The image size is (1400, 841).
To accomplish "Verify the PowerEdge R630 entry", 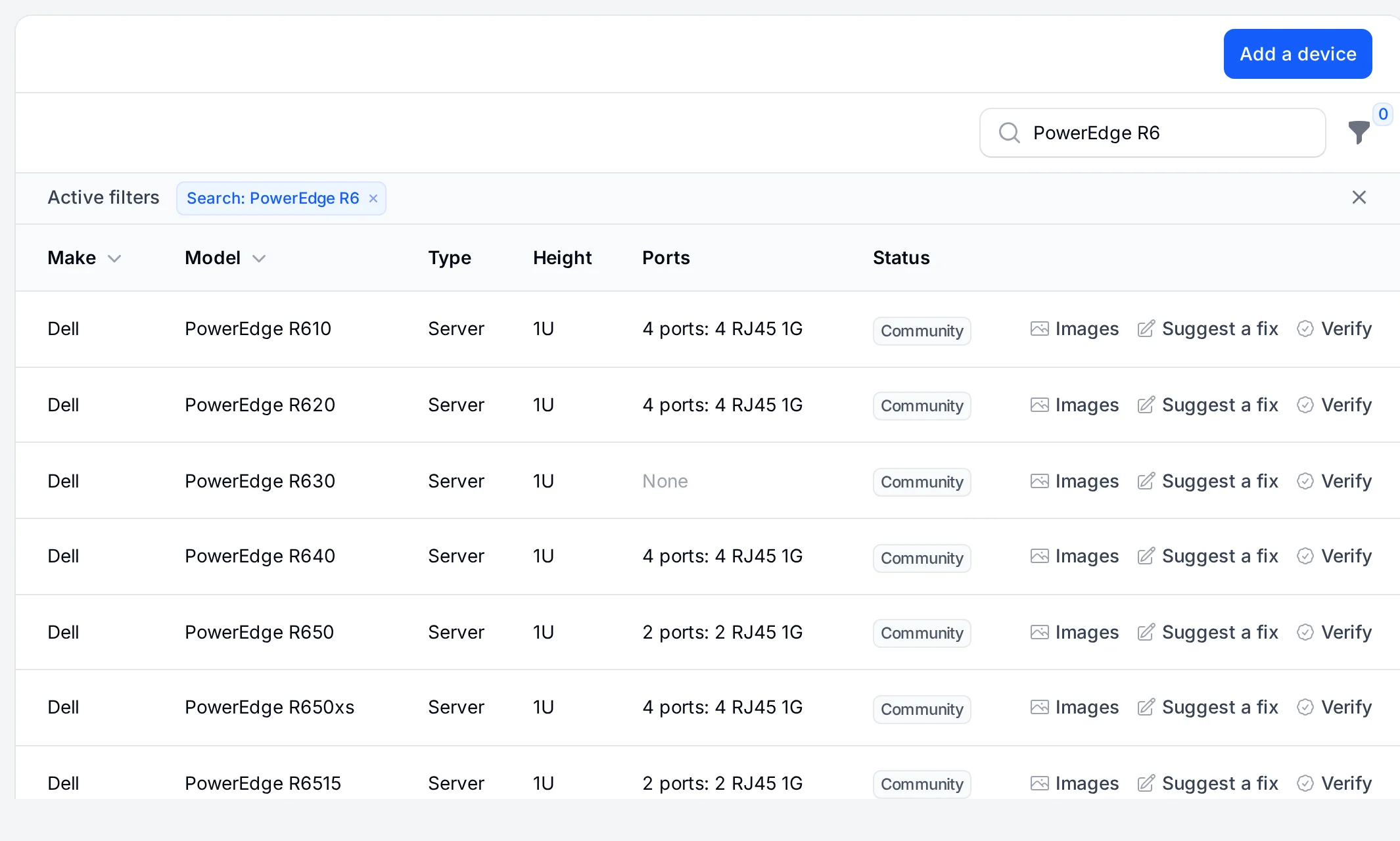I will coord(1334,481).
